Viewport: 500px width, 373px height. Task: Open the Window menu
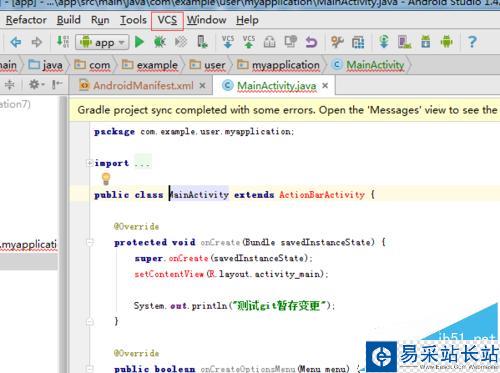pyautogui.click(x=206, y=20)
